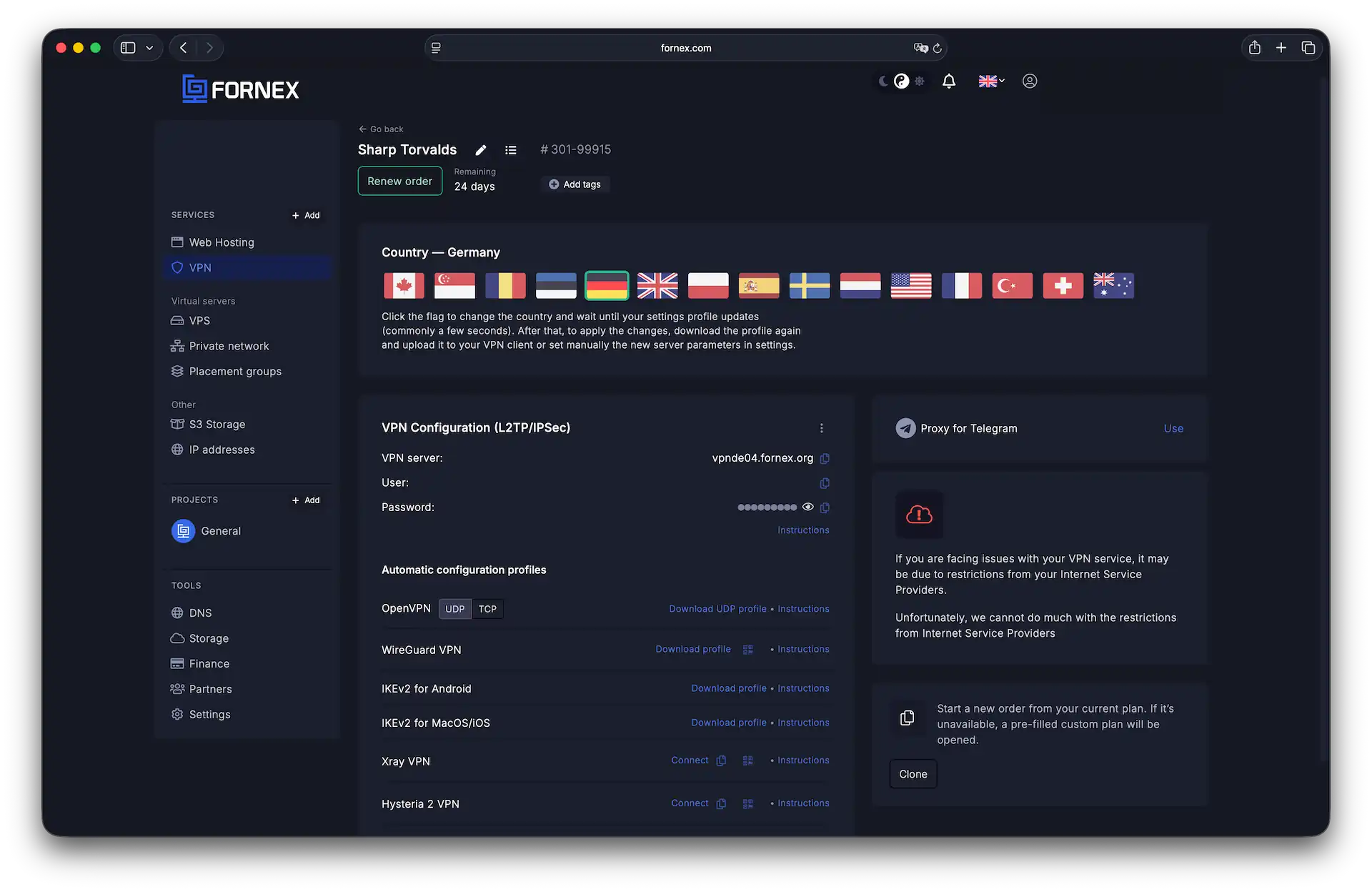This screenshot has height=892, width=1372.
Task: Open Settings in sidebar
Action: [247, 715]
